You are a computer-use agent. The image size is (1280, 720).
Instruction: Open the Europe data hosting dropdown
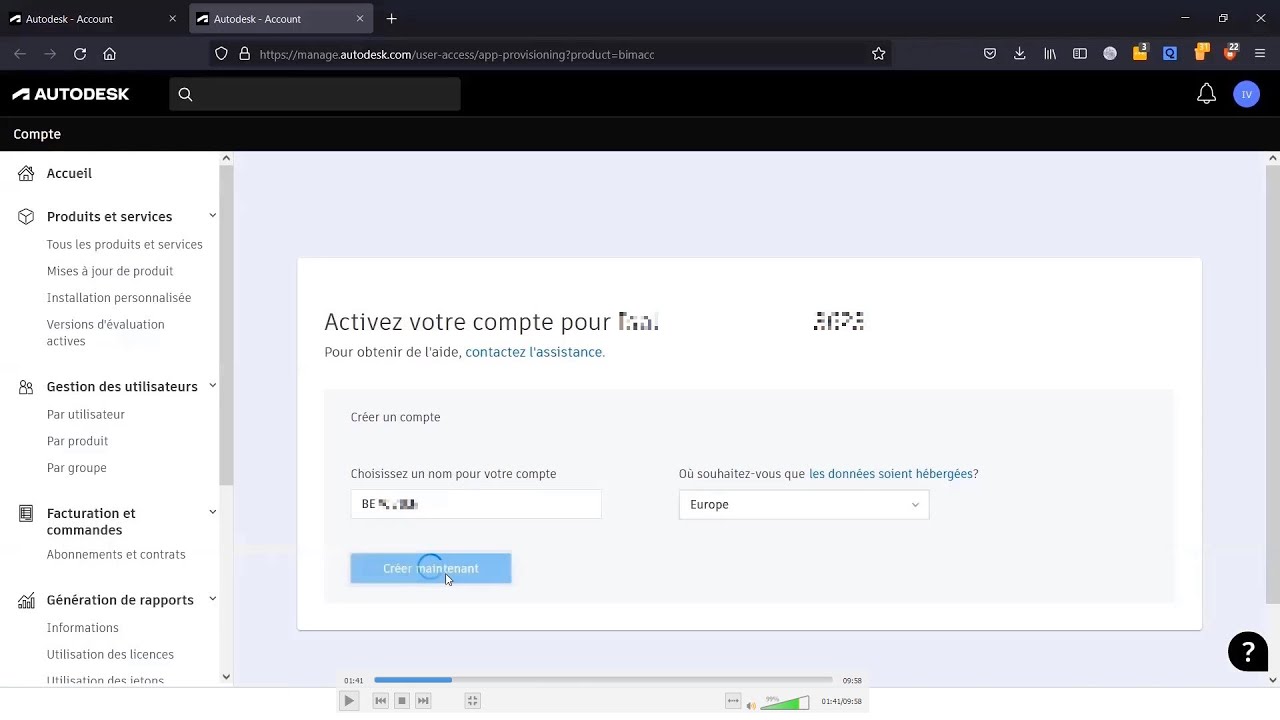(804, 505)
